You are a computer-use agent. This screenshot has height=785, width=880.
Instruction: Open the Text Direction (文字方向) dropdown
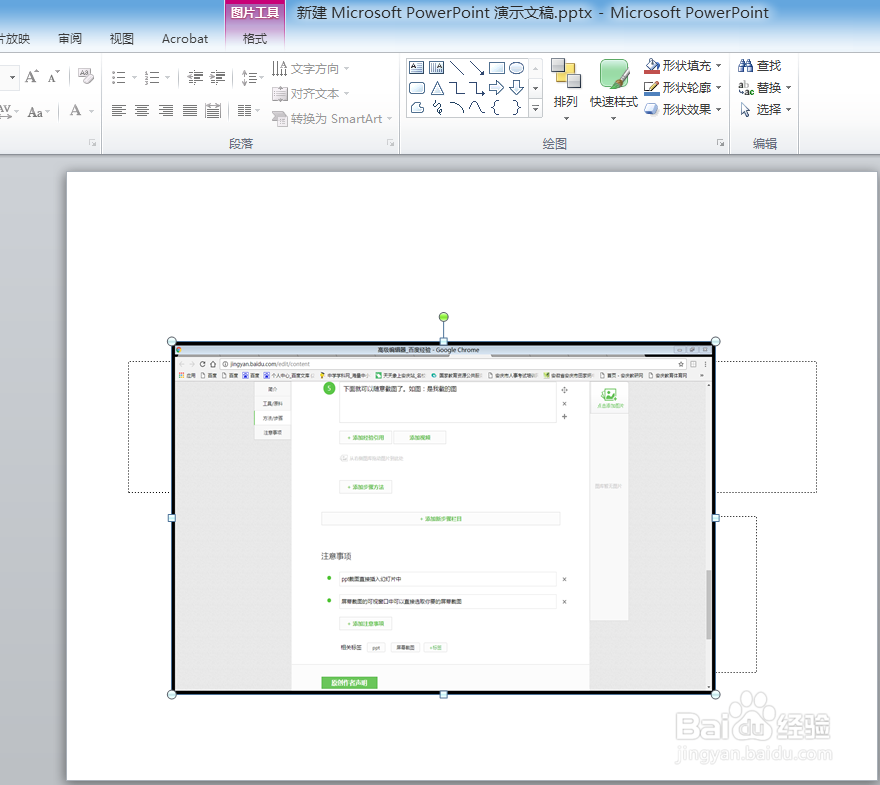(311, 68)
